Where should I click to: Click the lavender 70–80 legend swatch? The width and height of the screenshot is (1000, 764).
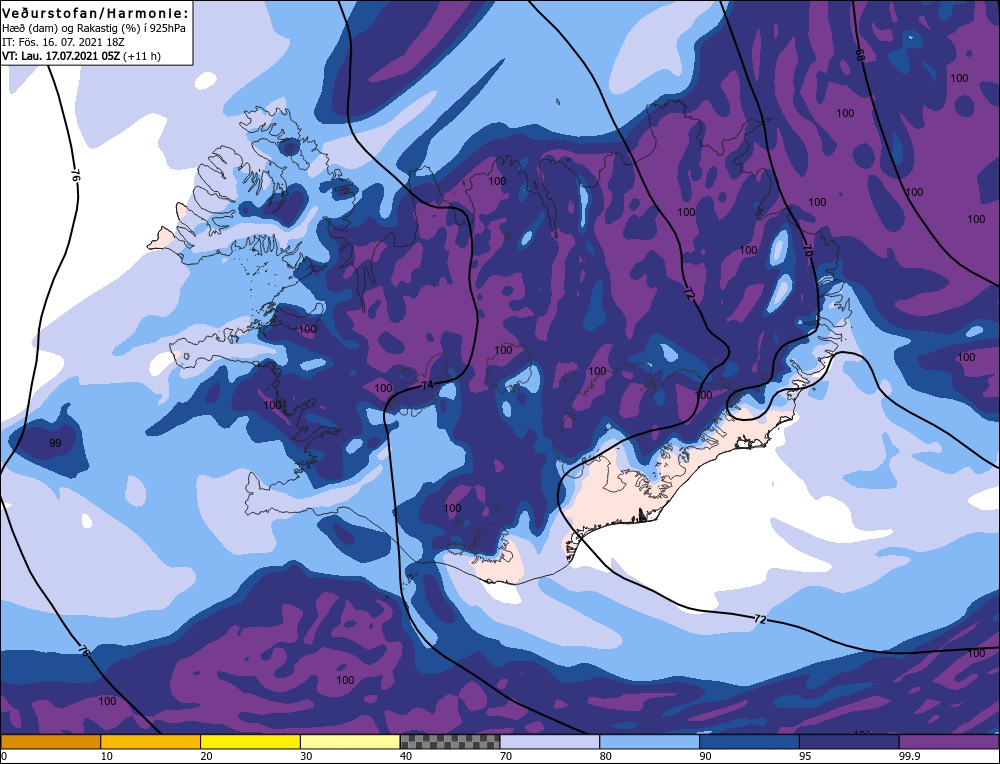[x=550, y=741]
